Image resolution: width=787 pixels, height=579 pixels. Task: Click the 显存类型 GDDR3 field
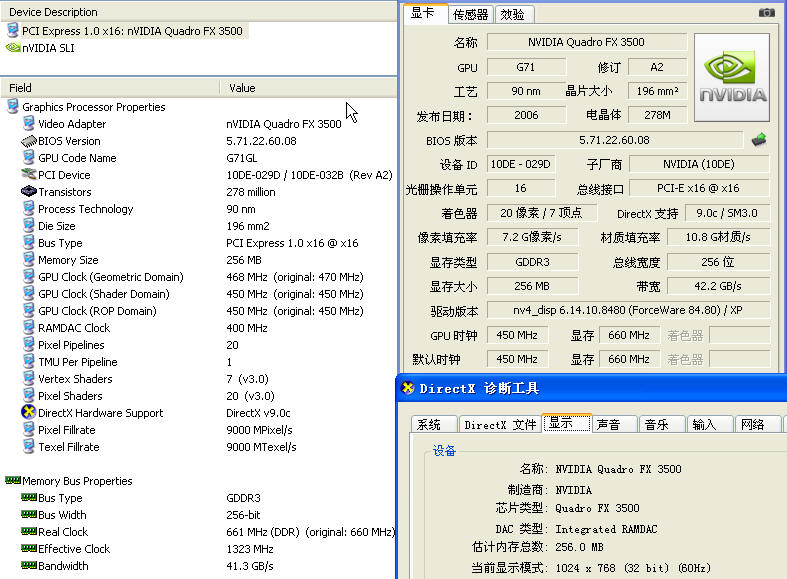[x=533, y=262]
